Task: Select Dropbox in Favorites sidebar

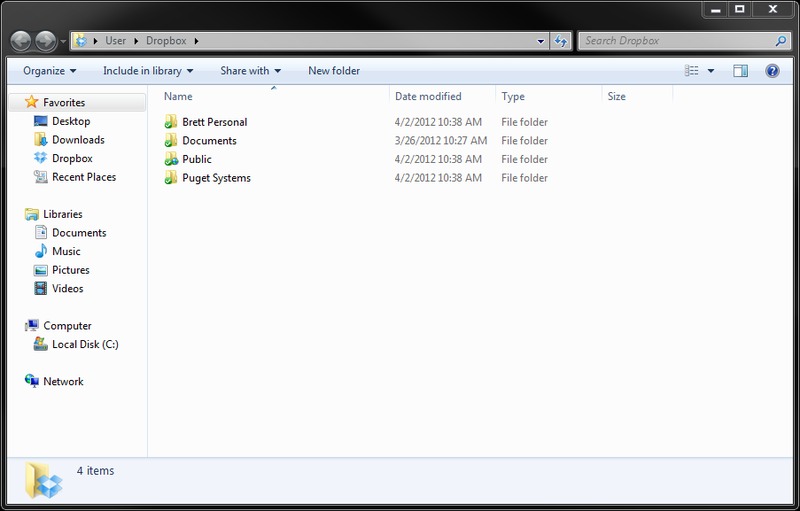Action: coord(72,158)
